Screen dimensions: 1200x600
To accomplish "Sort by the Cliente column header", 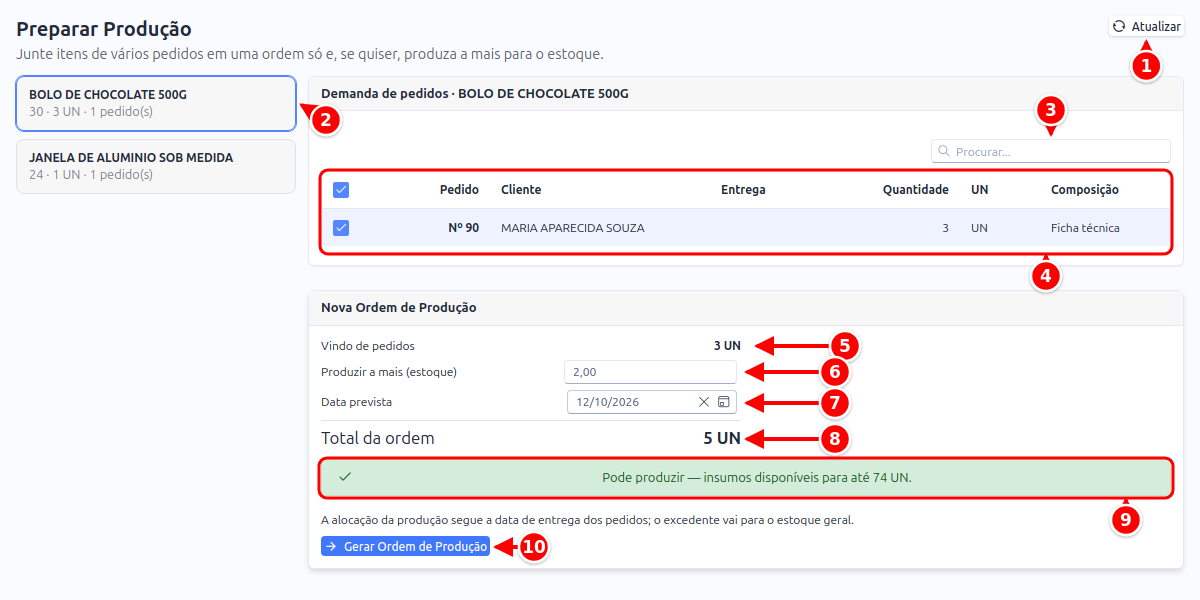I will 521,190.
